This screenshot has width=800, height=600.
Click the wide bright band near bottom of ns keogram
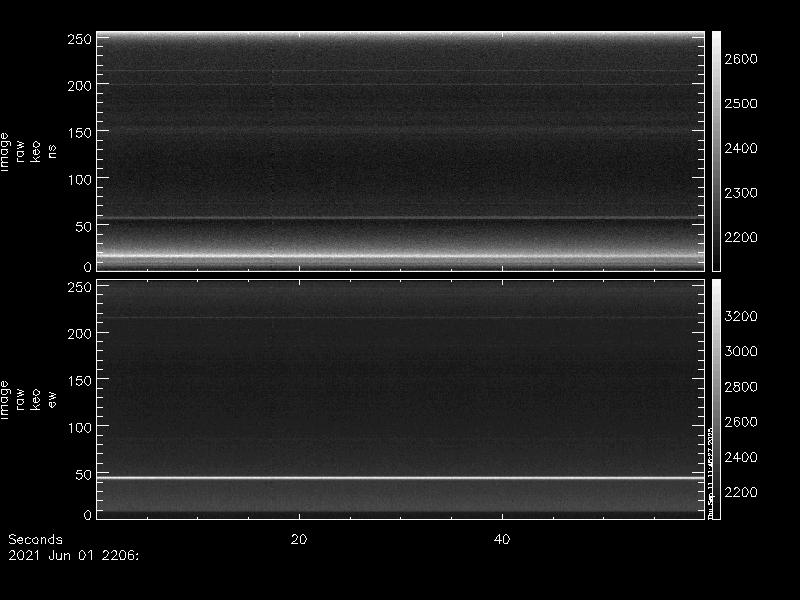click(x=400, y=256)
